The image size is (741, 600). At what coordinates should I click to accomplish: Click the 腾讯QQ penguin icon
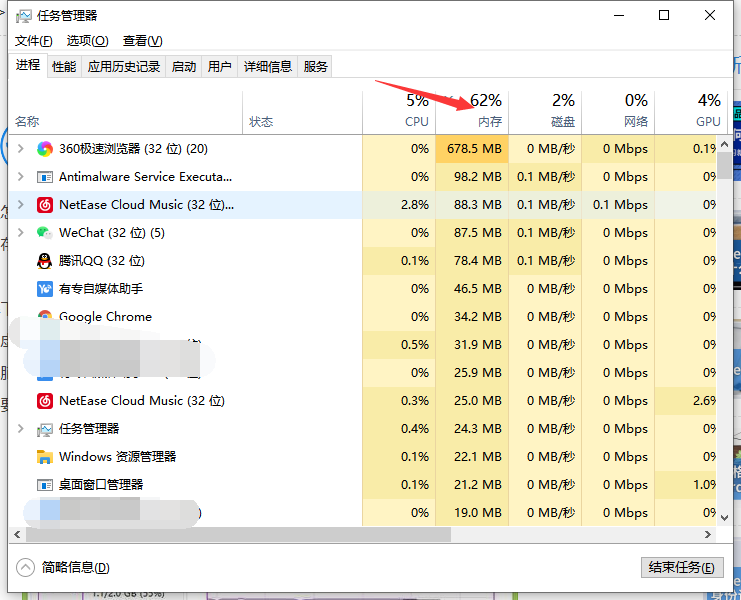pos(45,261)
